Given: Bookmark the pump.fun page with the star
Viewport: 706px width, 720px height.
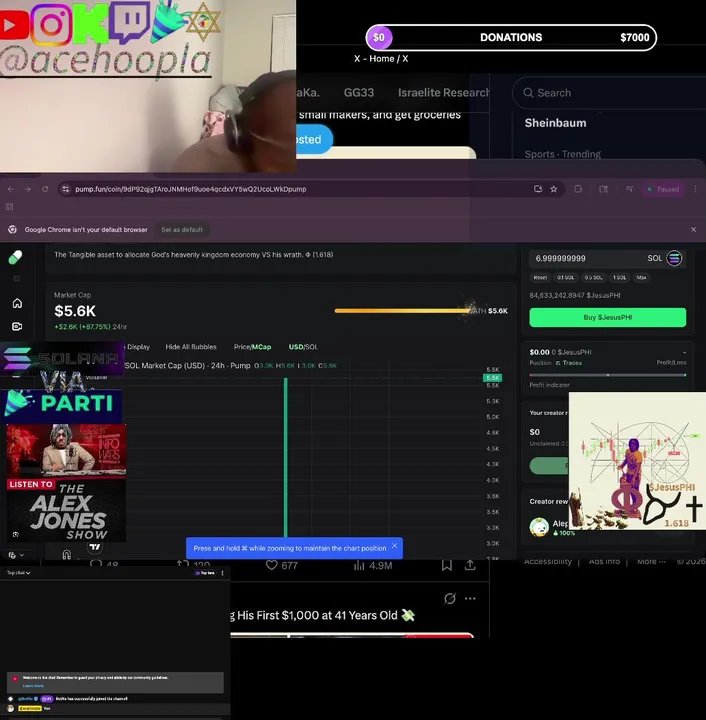Looking at the screenshot, I should tap(554, 189).
